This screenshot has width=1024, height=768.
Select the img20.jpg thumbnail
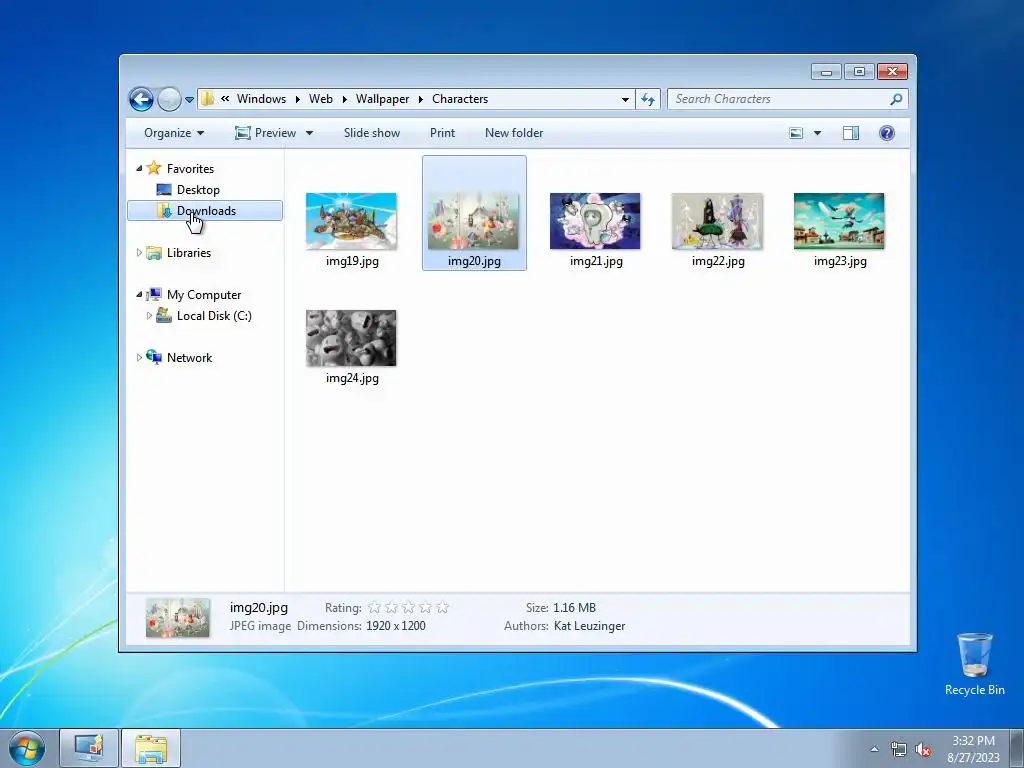[x=473, y=221]
